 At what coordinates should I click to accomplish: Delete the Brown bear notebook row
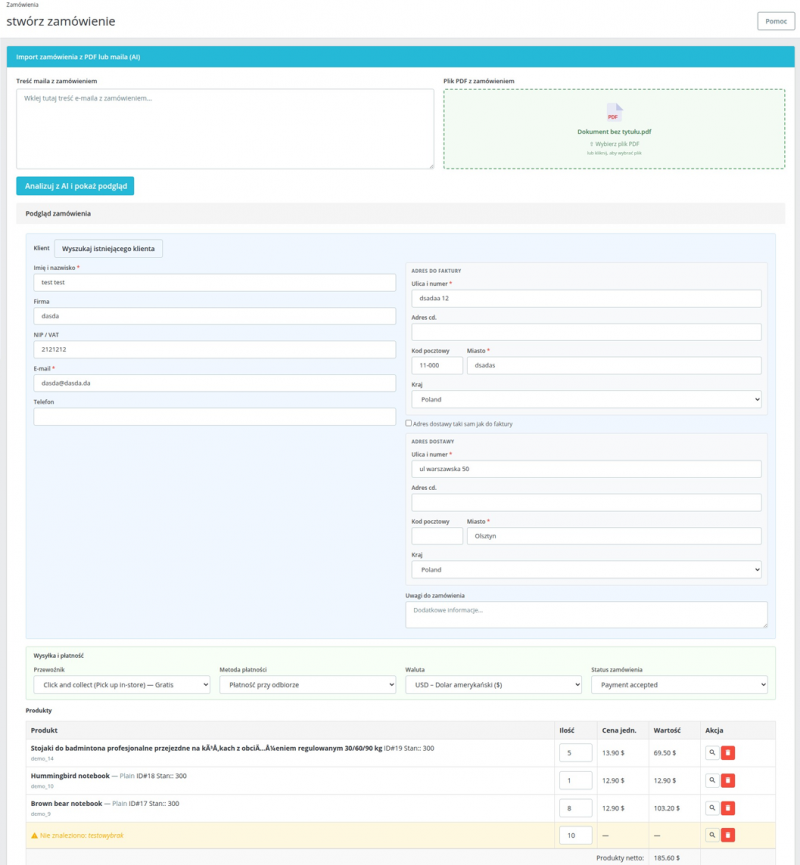(x=728, y=808)
